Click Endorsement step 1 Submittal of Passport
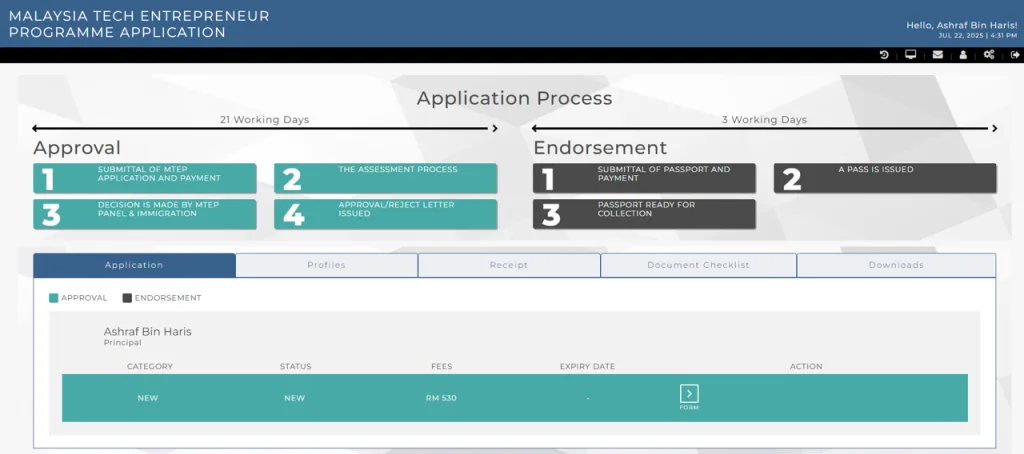 coord(644,178)
